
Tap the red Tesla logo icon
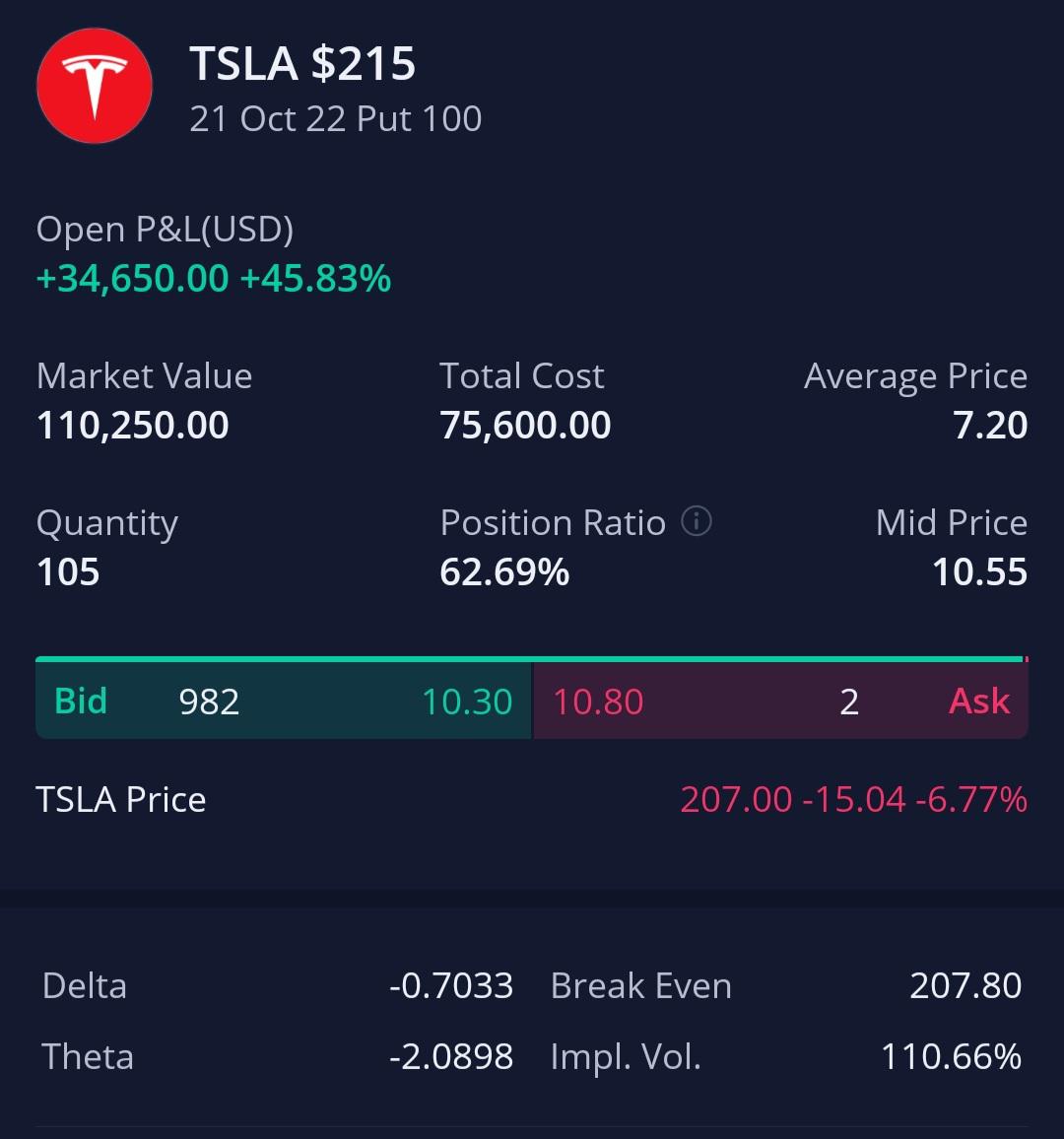[95, 86]
